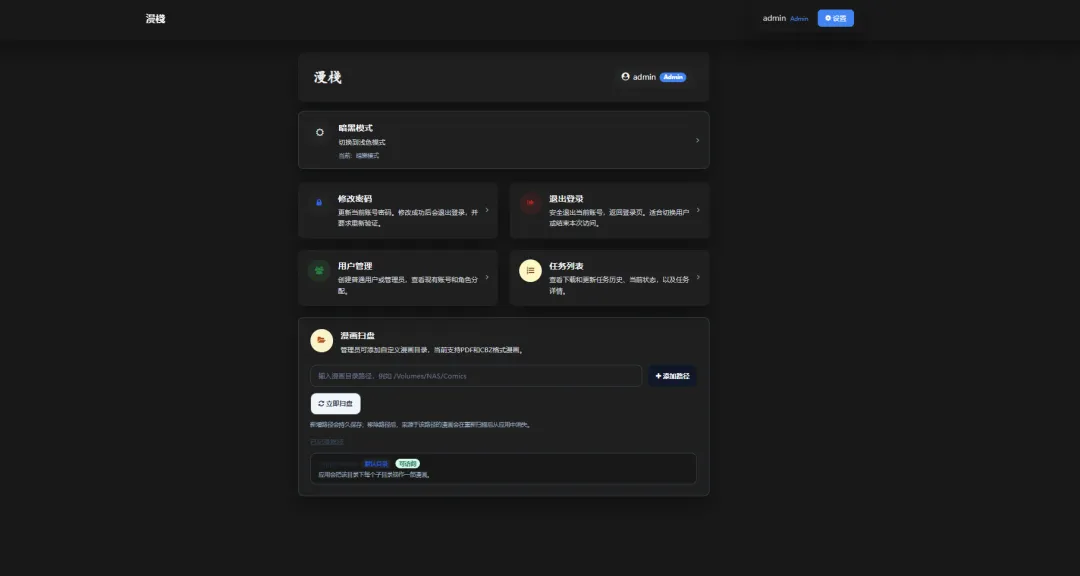Viewport: 1080px width, 576px height.
Task: Click the Admin role link in top bar
Action: click(799, 19)
